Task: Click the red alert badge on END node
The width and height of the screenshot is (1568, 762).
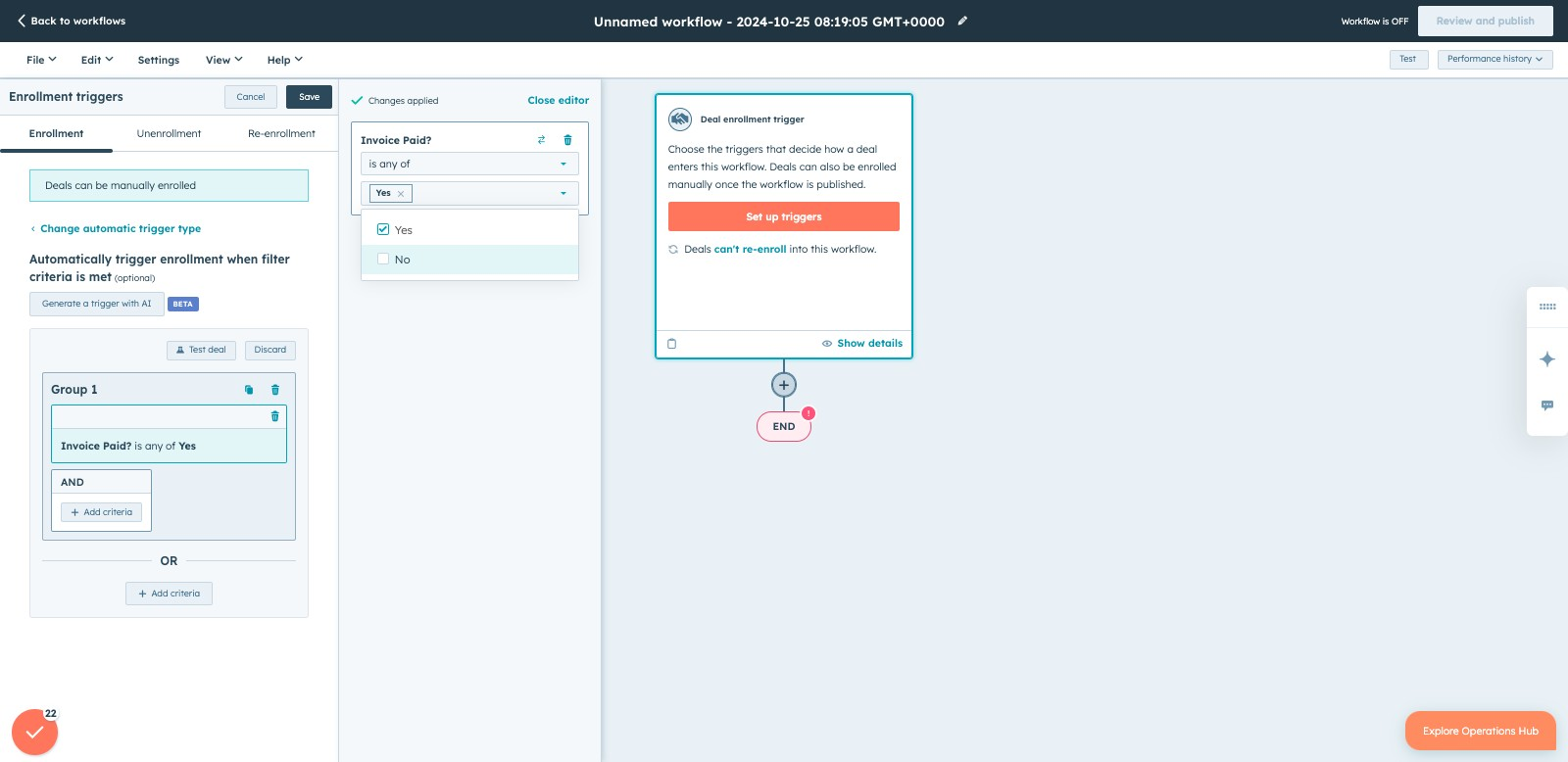Action: [x=808, y=413]
